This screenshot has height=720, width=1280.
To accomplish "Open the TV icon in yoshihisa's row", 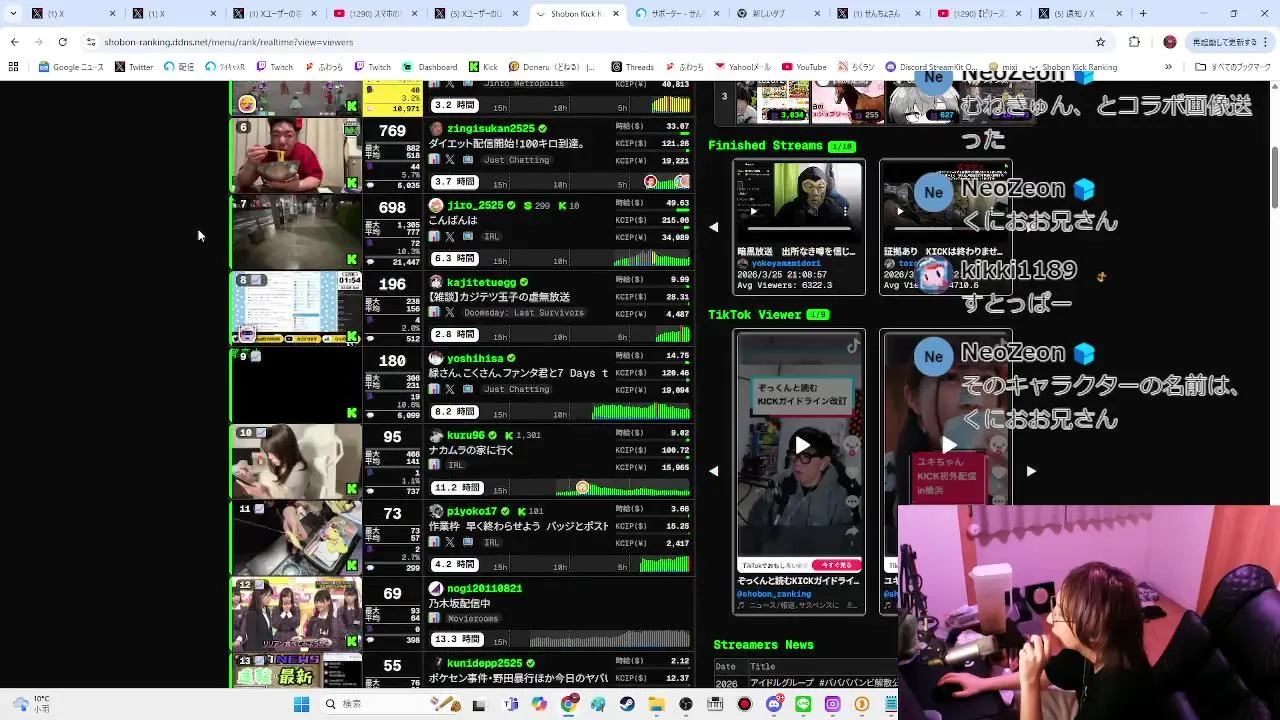I will click(x=467, y=389).
